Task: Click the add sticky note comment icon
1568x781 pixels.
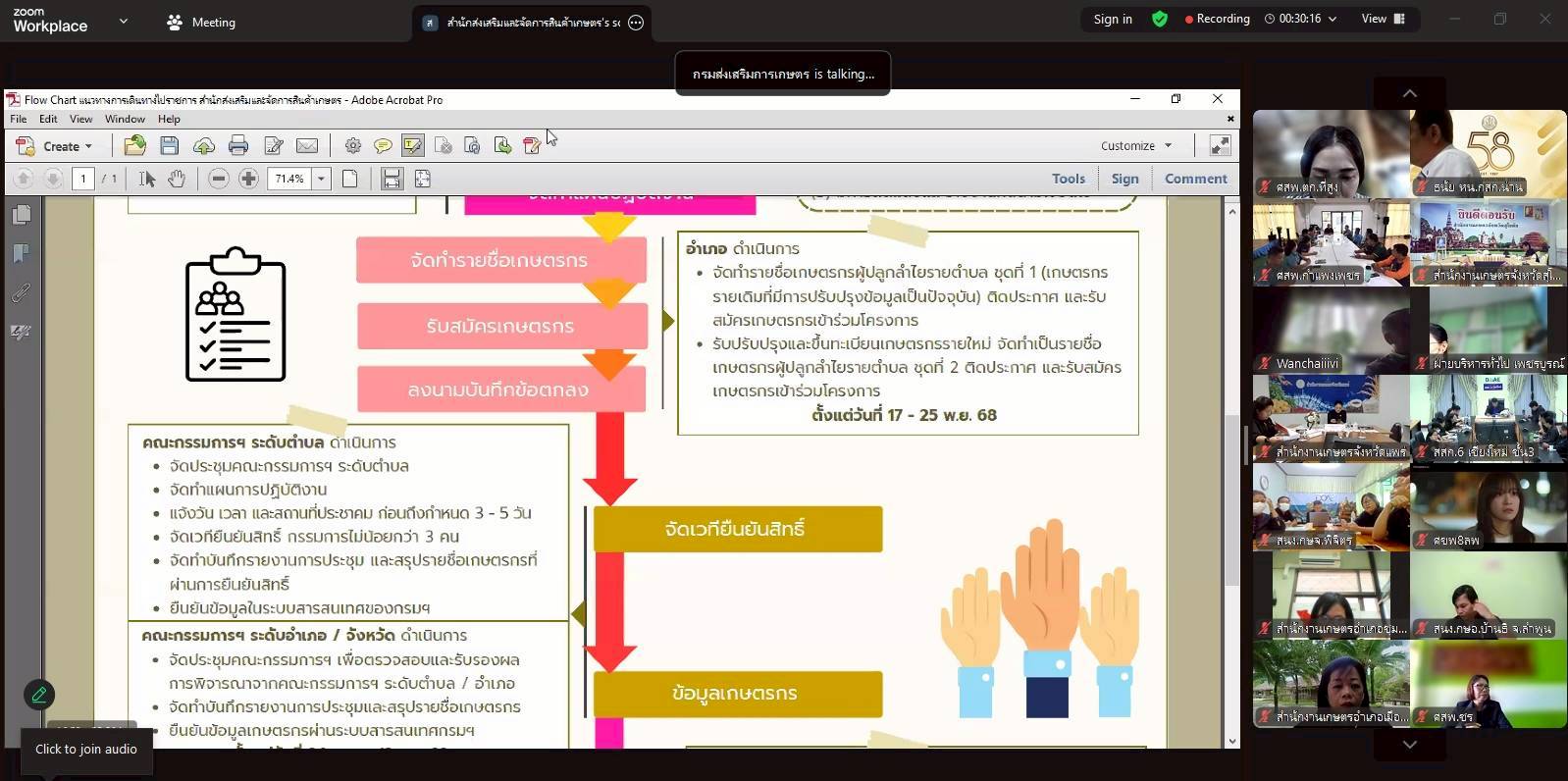Action: pos(383,146)
